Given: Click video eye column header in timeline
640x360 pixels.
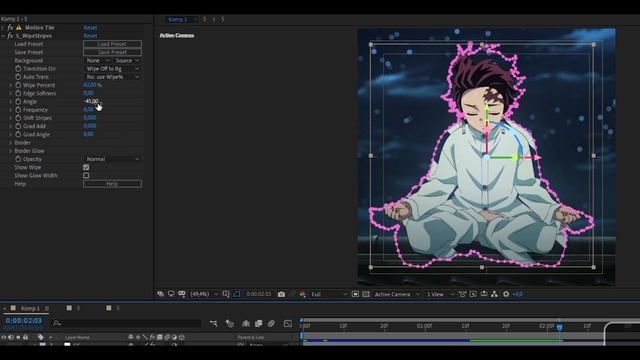Looking at the screenshot, I should 4,337.
